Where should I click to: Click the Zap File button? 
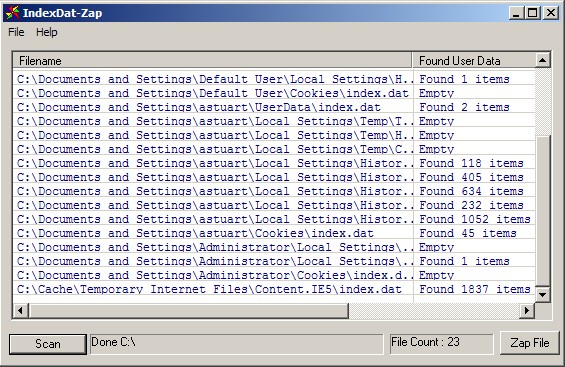coord(530,343)
